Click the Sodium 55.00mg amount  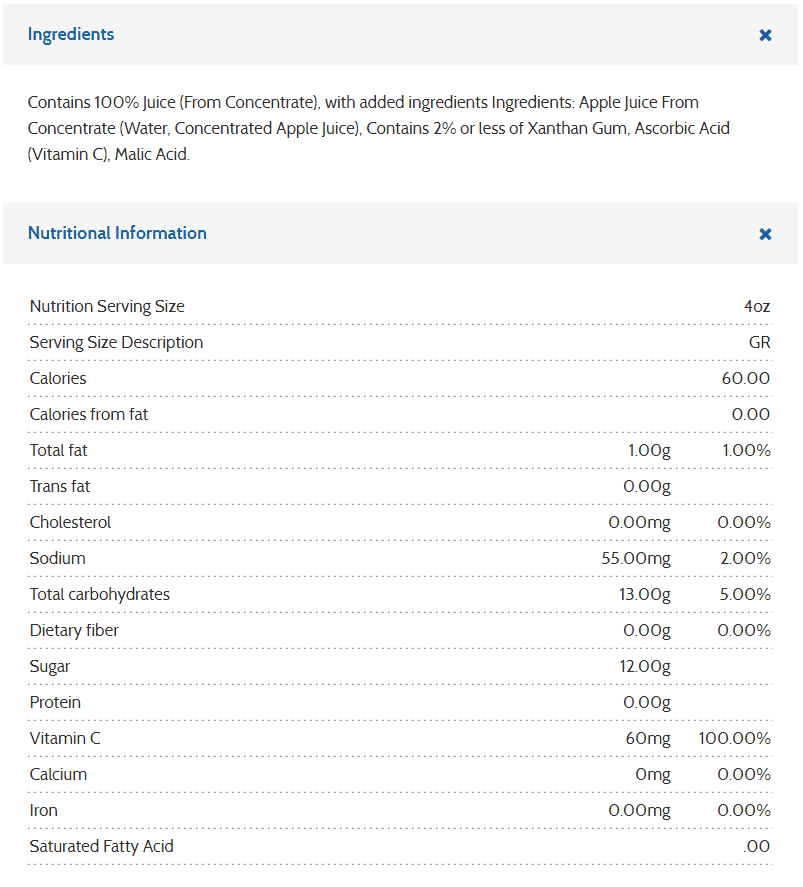coord(635,558)
